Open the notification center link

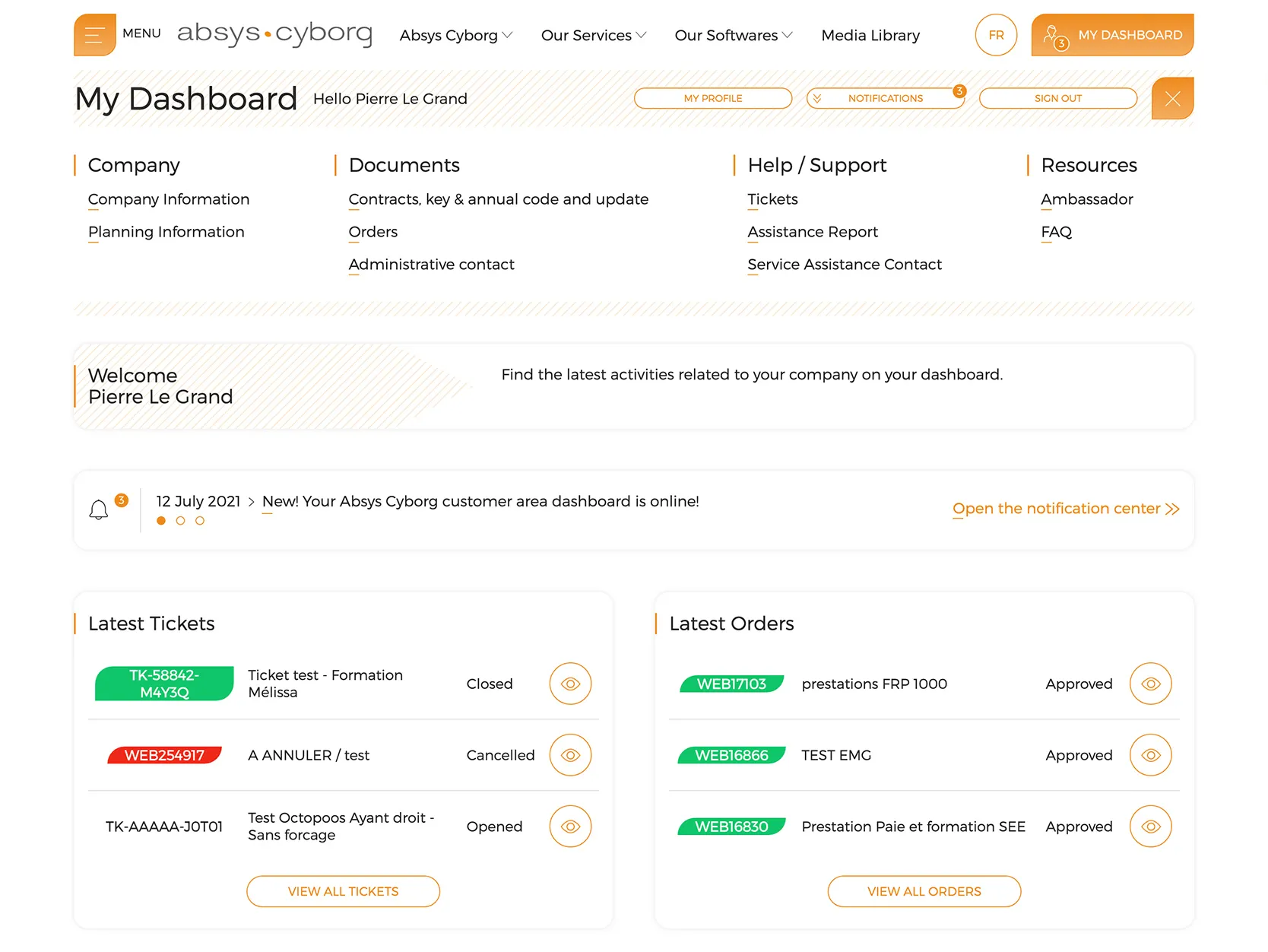point(1066,509)
